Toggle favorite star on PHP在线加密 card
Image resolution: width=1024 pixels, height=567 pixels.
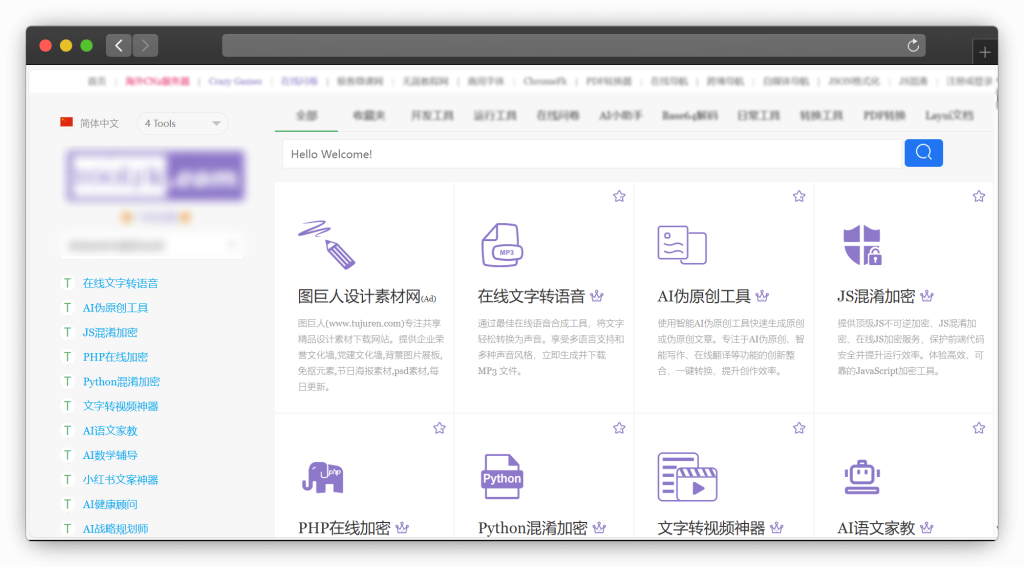coord(440,429)
